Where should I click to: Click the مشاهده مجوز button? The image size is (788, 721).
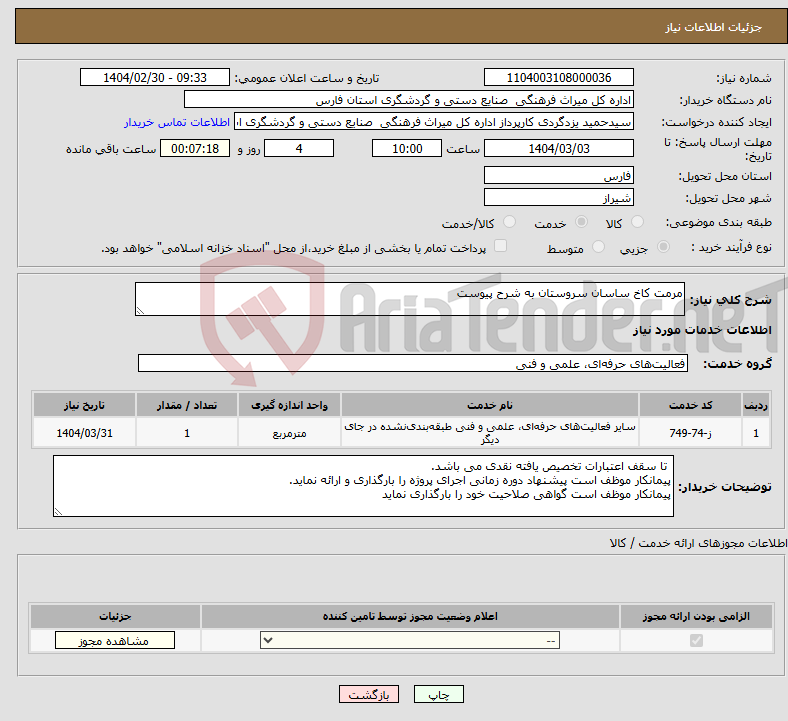(115, 641)
